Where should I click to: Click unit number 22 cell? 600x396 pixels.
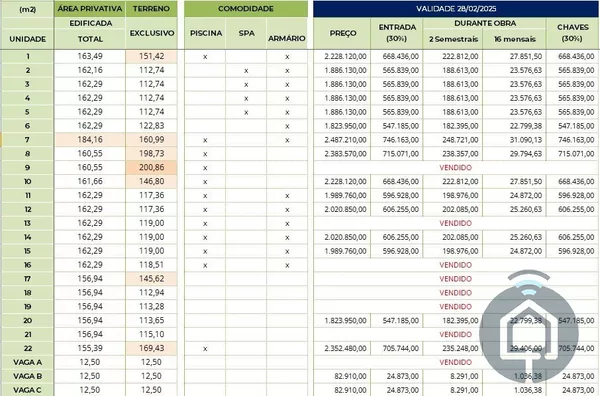pyautogui.click(x=27, y=348)
